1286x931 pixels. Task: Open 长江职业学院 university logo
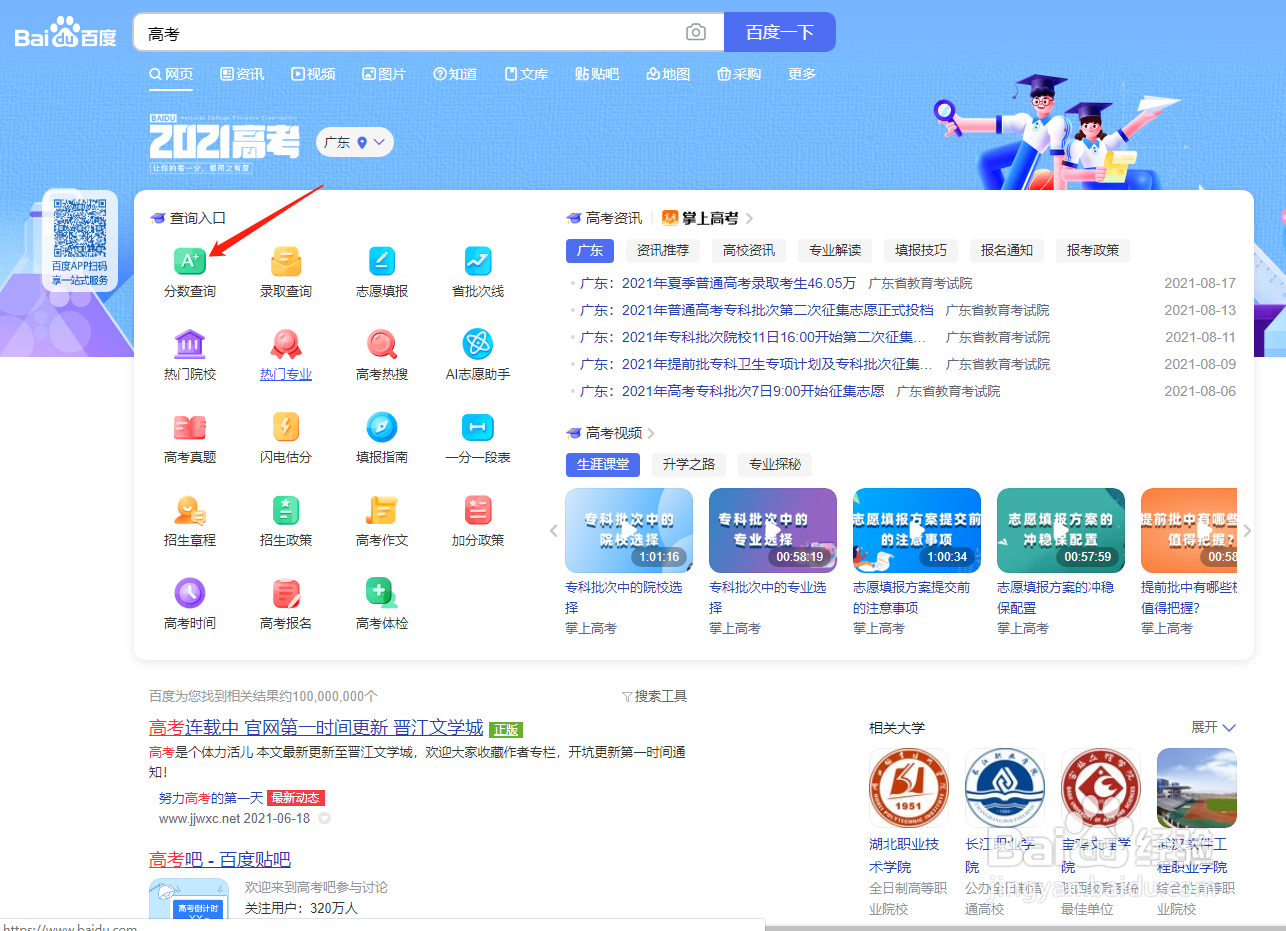click(x=1005, y=788)
